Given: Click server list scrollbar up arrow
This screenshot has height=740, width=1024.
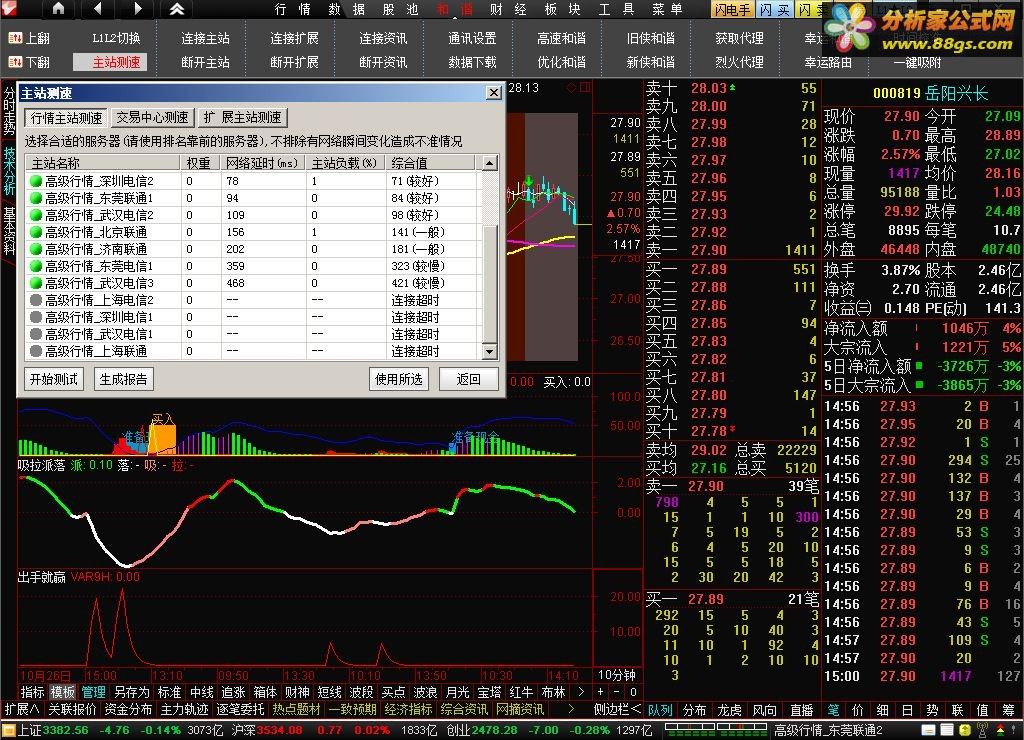Looking at the screenshot, I should pyautogui.click(x=490, y=163).
